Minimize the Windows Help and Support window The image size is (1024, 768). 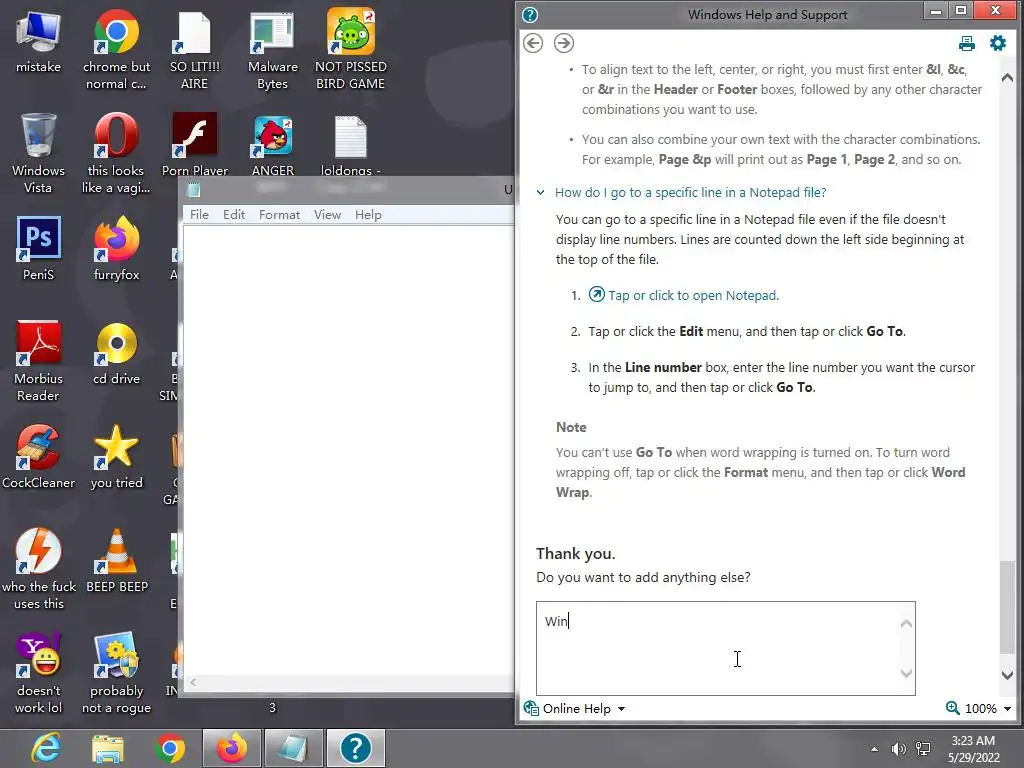936,10
